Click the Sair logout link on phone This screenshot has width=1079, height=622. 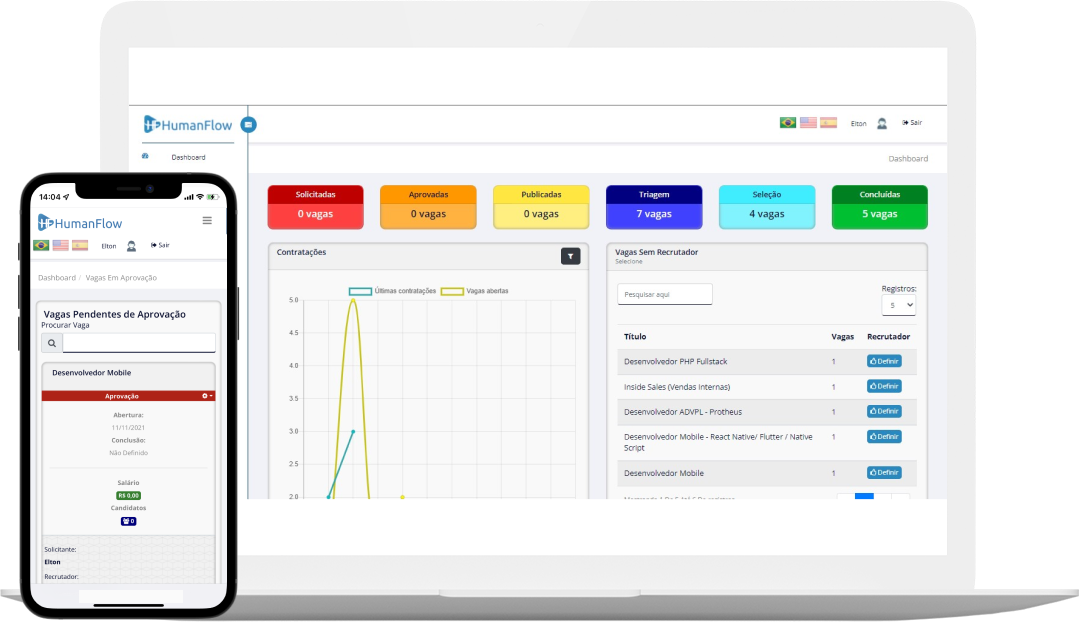pyautogui.click(x=160, y=245)
